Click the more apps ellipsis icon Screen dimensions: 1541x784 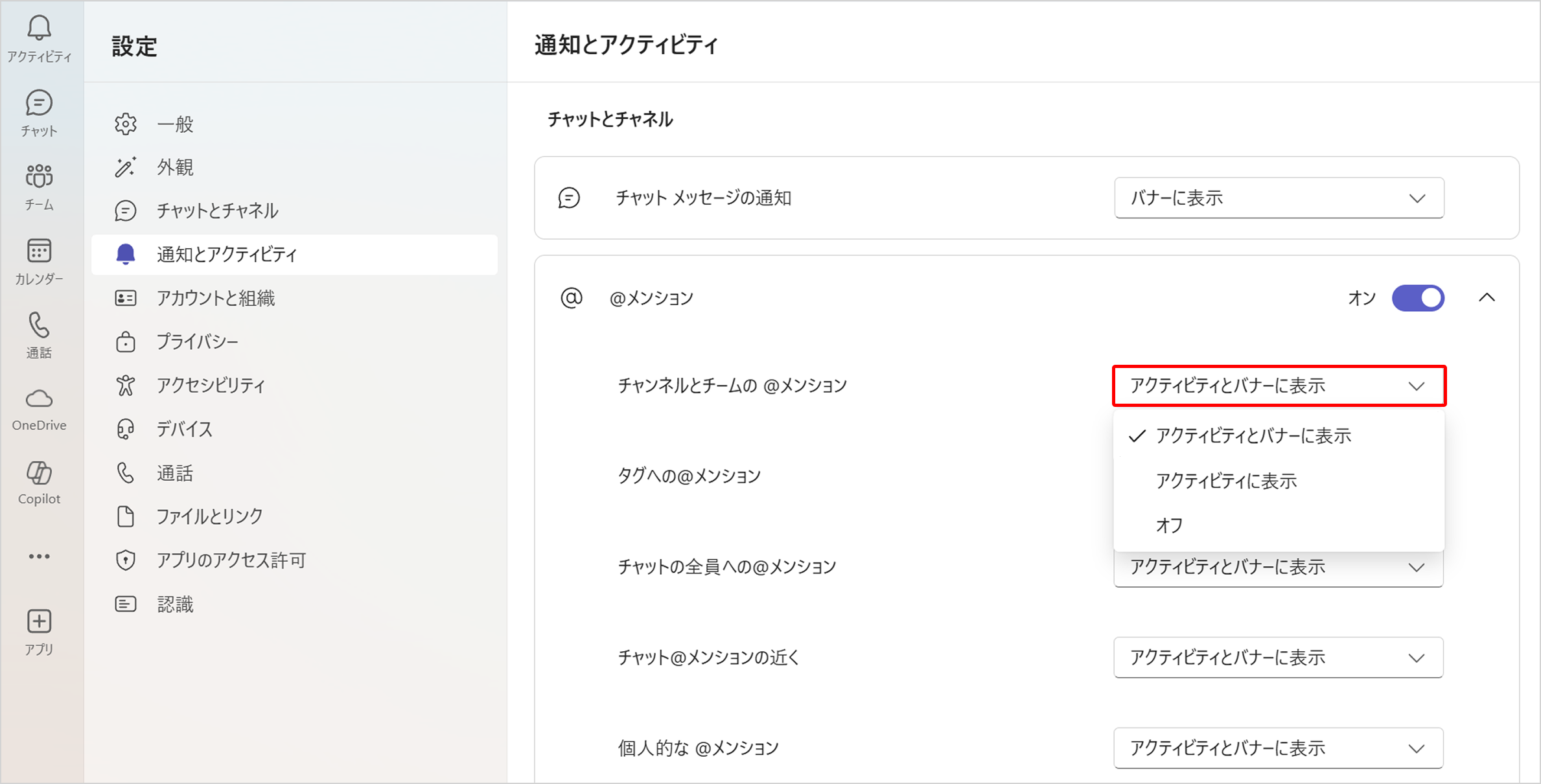point(39,557)
